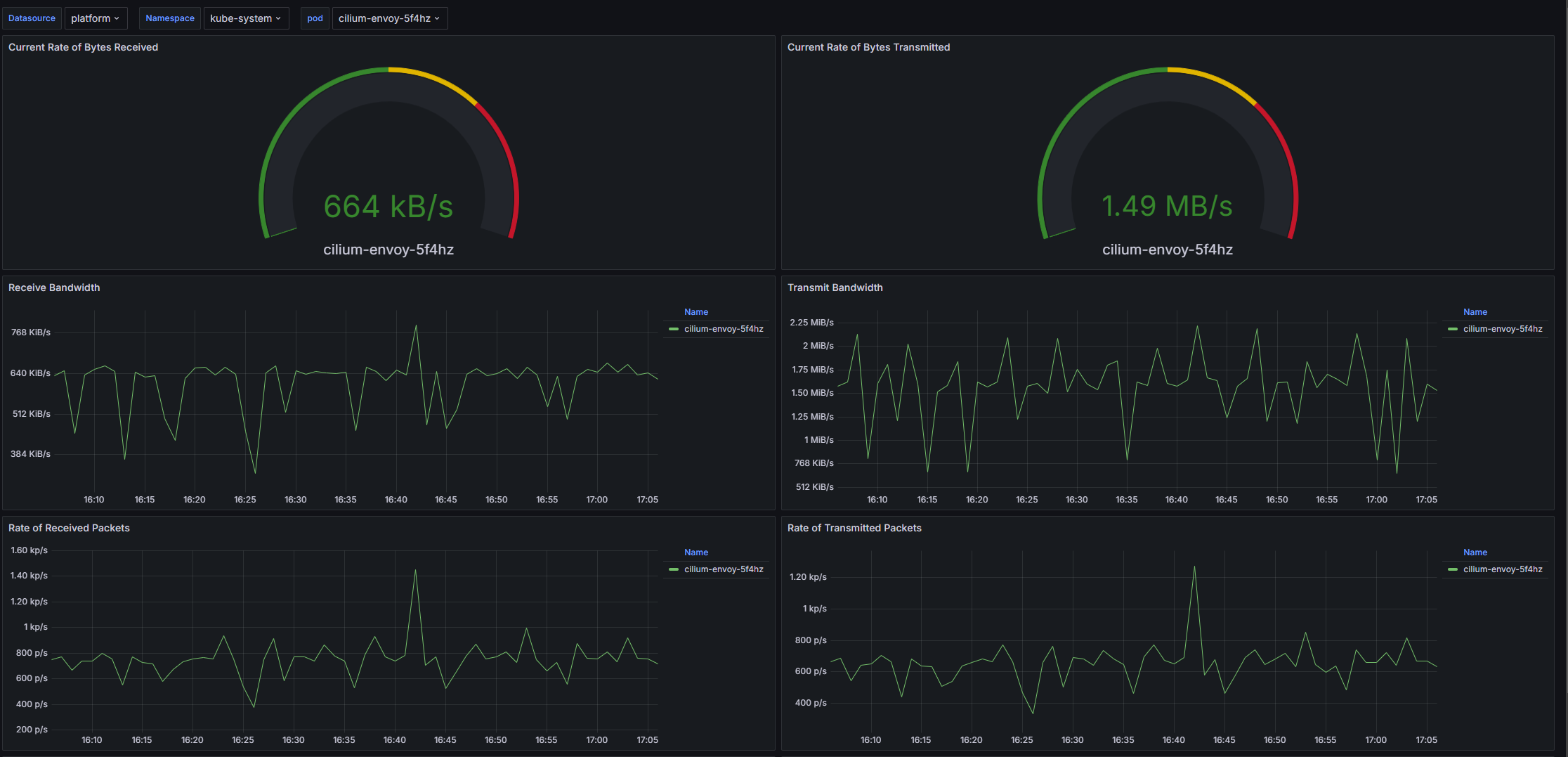1568x757 pixels.
Task: Open the cilium-envoy-5f4hz pod selector
Action: (x=388, y=18)
